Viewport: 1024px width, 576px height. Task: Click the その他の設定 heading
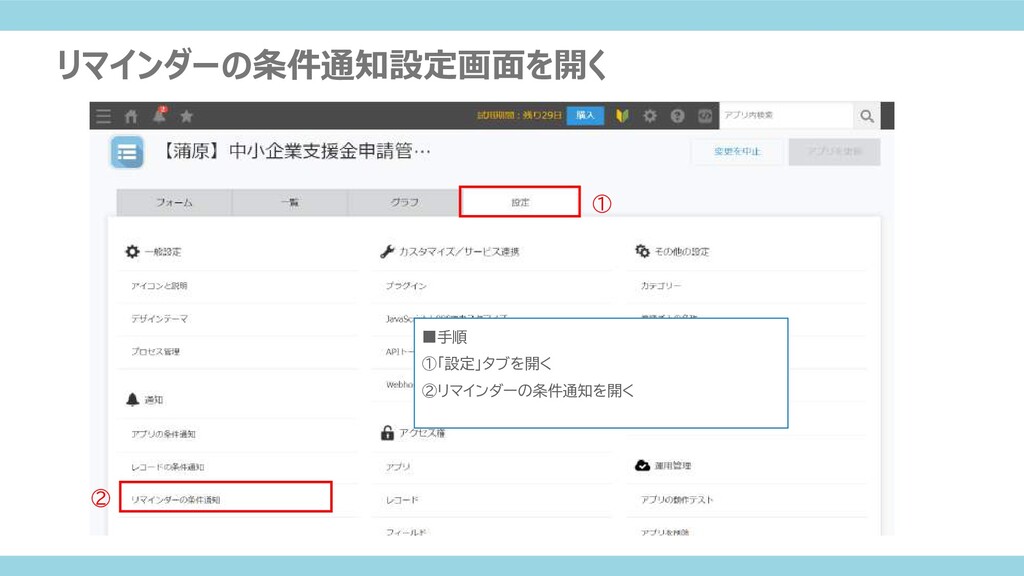point(682,252)
